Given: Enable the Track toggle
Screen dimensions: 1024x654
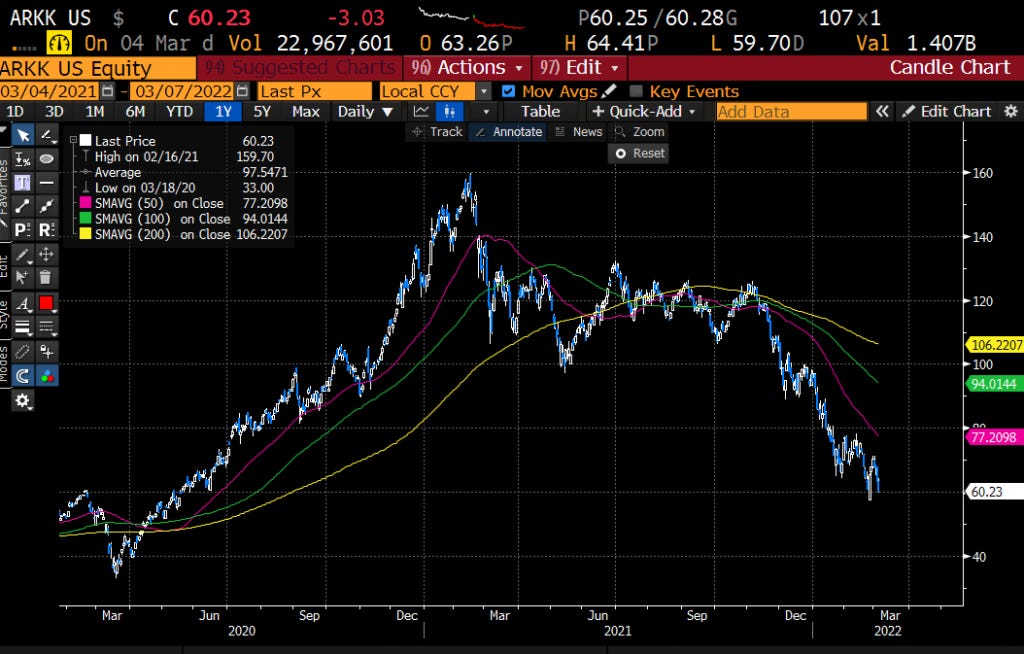Looking at the screenshot, I should (437, 132).
